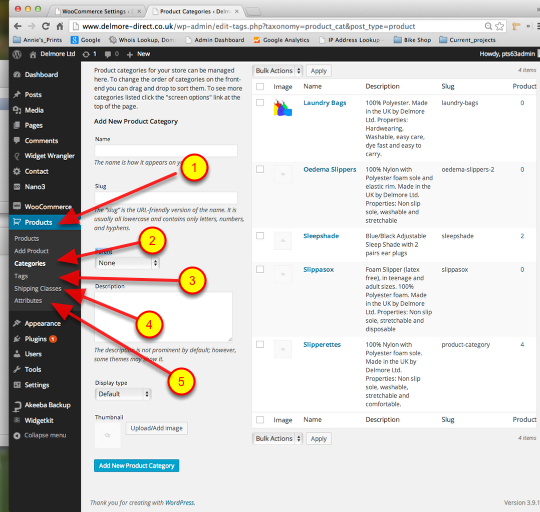Click the Slug input field
The width and height of the screenshot is (540, 512).
click(x=166, y=198)
